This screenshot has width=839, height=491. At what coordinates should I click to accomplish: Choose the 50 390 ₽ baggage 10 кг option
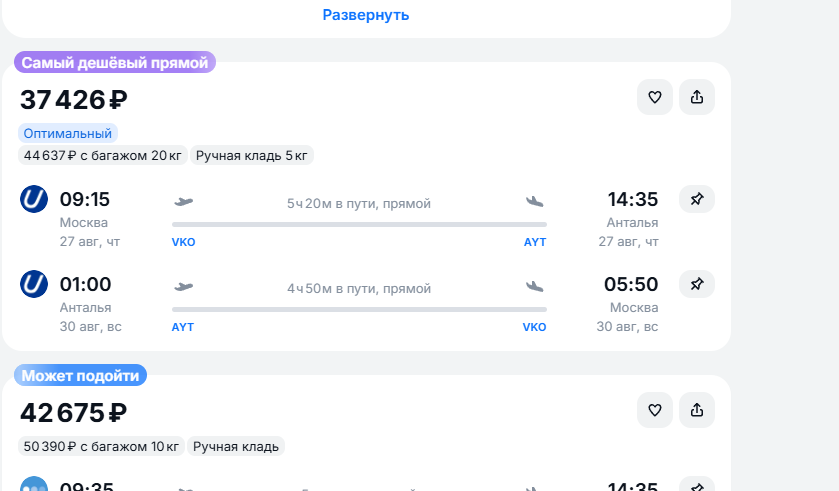click(101, 447)
